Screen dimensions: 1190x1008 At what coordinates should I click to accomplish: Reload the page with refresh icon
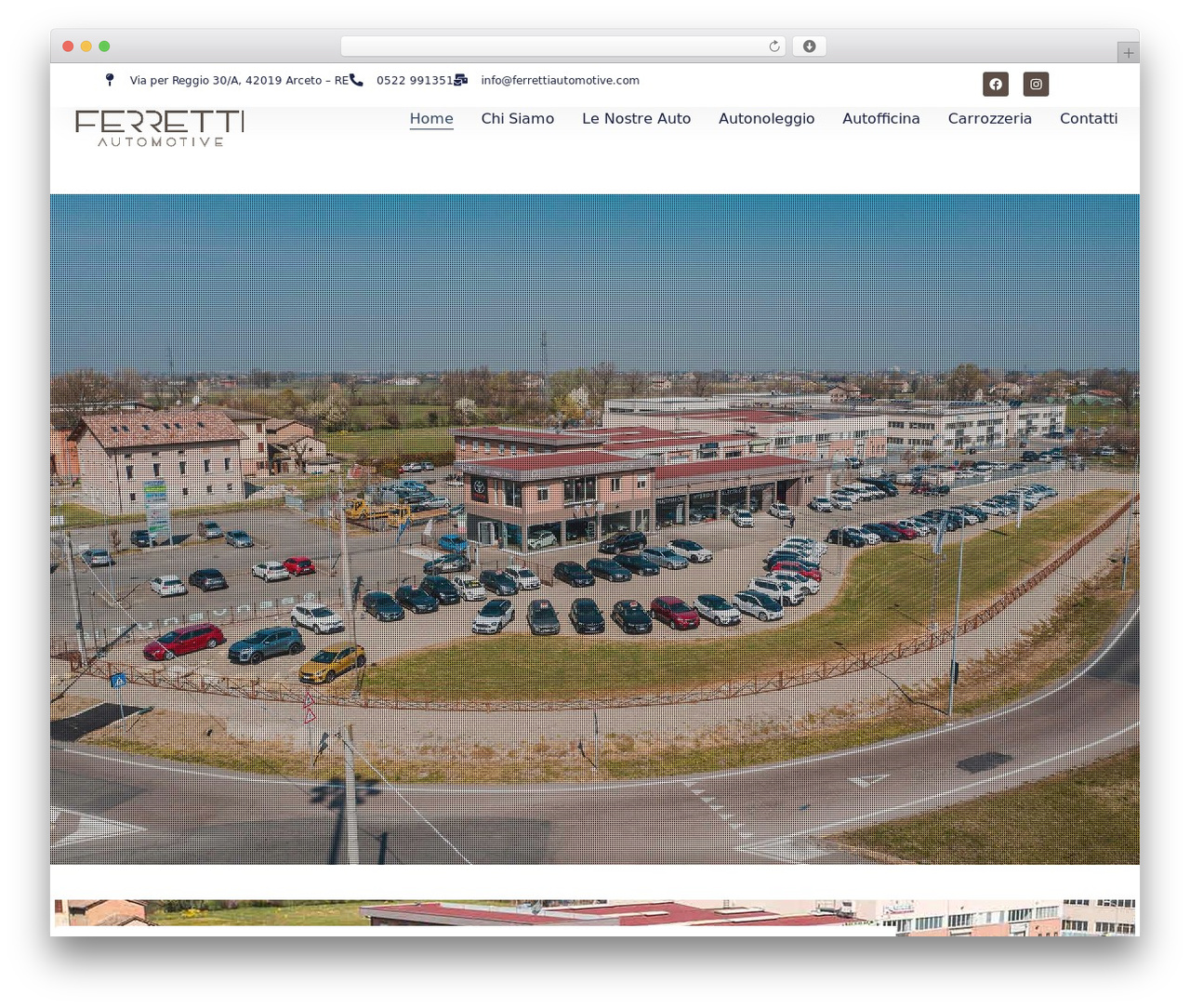(774, 46)
